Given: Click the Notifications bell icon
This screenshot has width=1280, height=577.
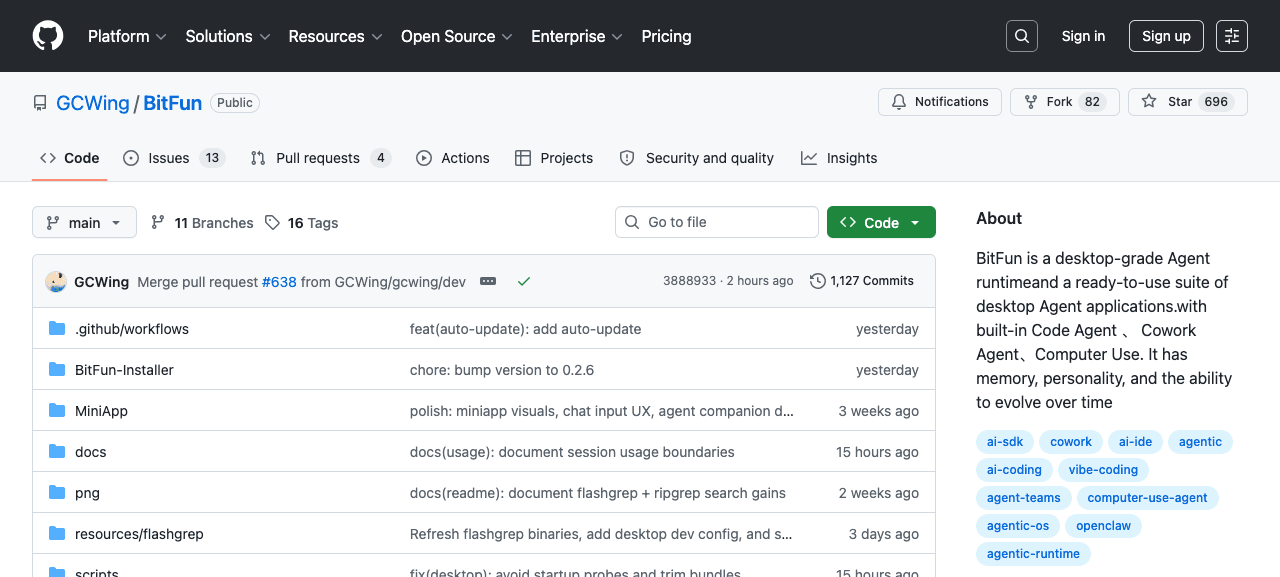Looking at the screenshot, I should click(x=899, y=102).
